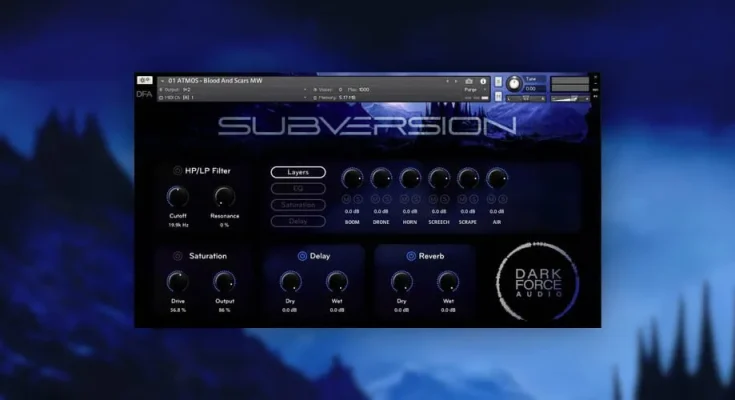Click the Tune knob in header
Viewport: 735px width, 400px height.
coord(513,83)
